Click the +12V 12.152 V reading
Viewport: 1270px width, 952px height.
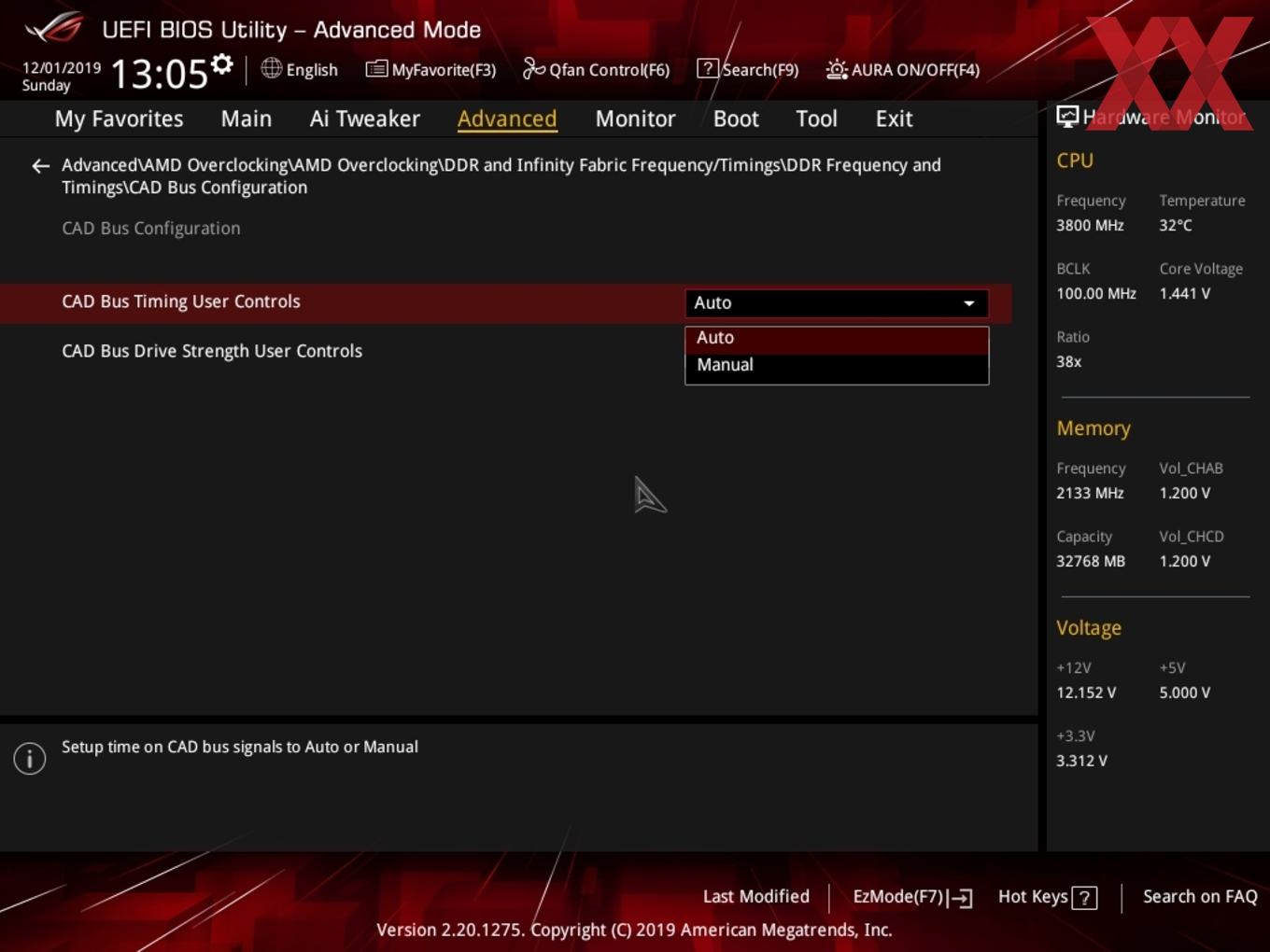click(x=1086, y=693)
